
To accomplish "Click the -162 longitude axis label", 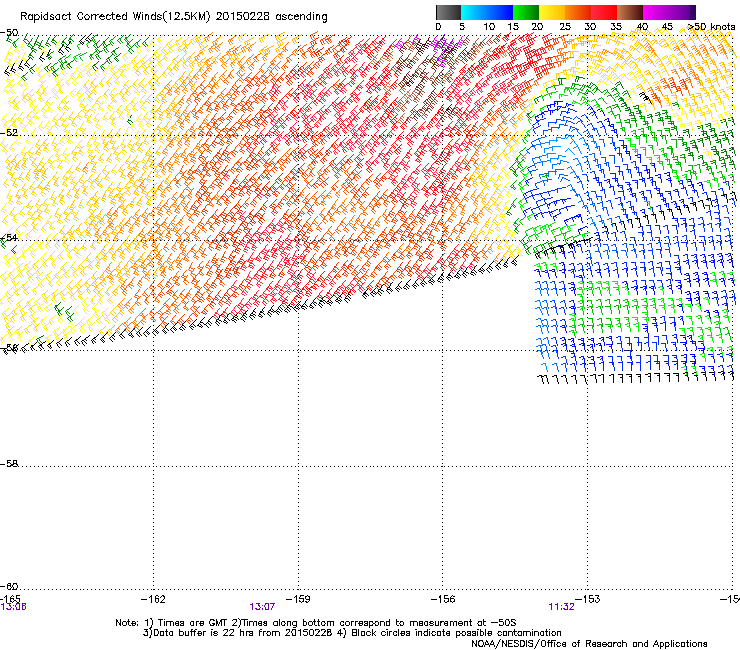I will click(153, 599).
